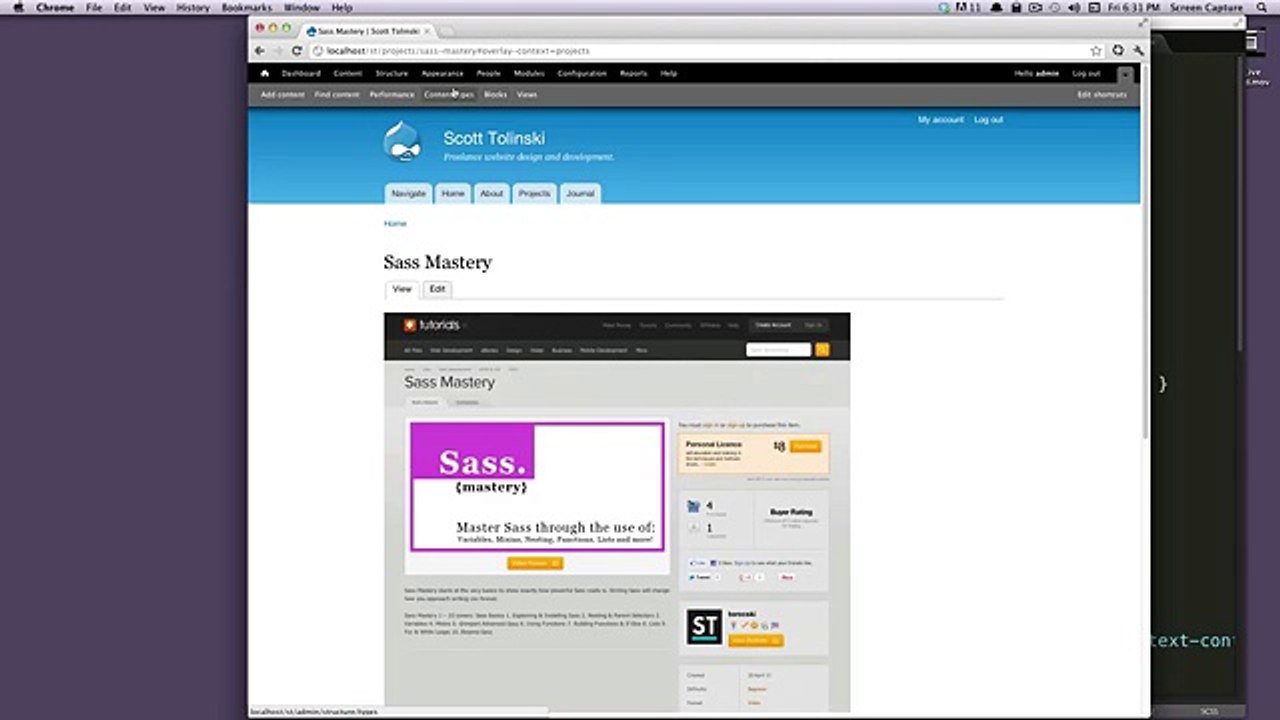Collapse the admin shortcut drawer toggle
The width and height of the screenshot is (1280, 720).
(1125, 74)
